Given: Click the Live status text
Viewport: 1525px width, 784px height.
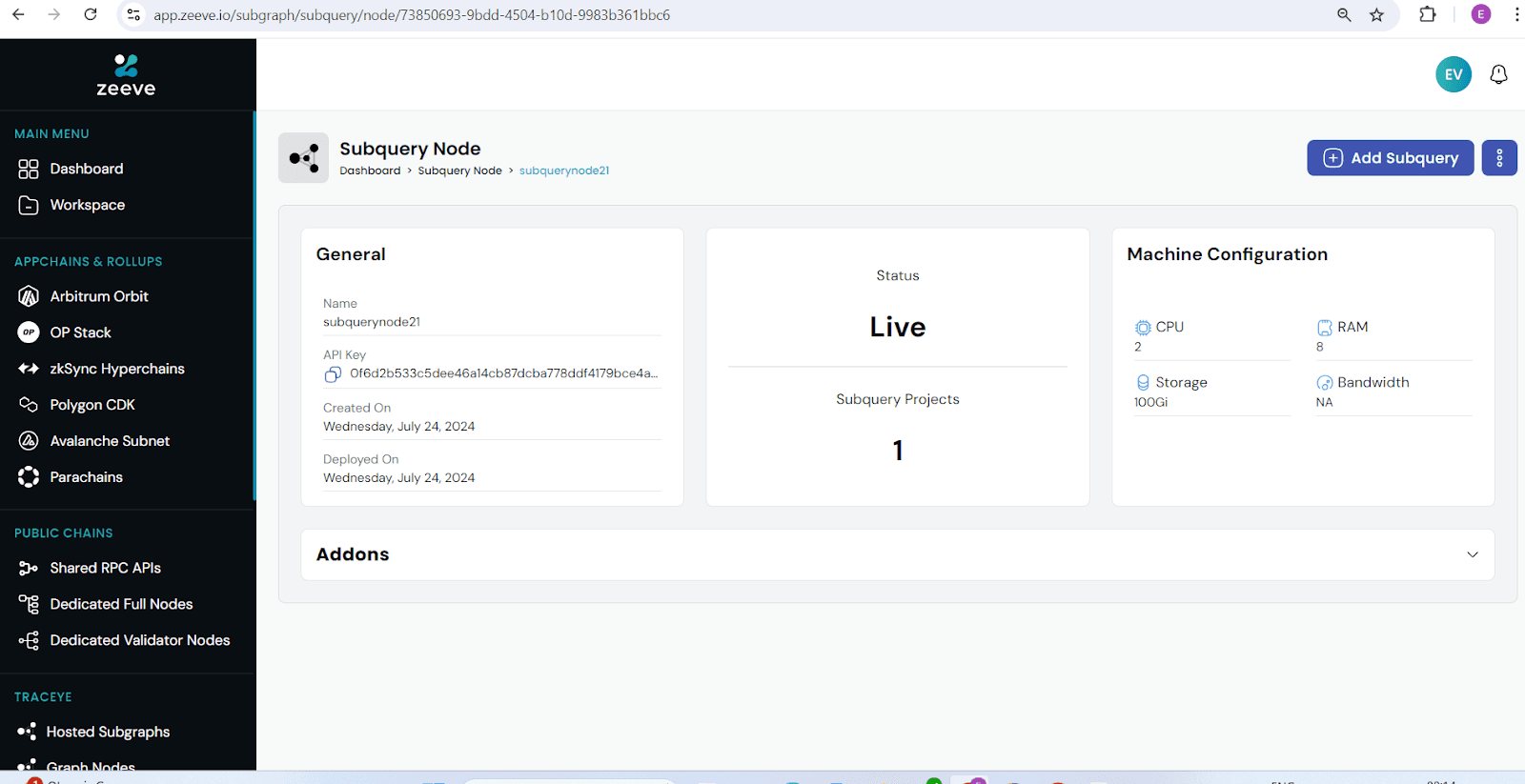Looking at the screenshot, I should pos(898,327).
